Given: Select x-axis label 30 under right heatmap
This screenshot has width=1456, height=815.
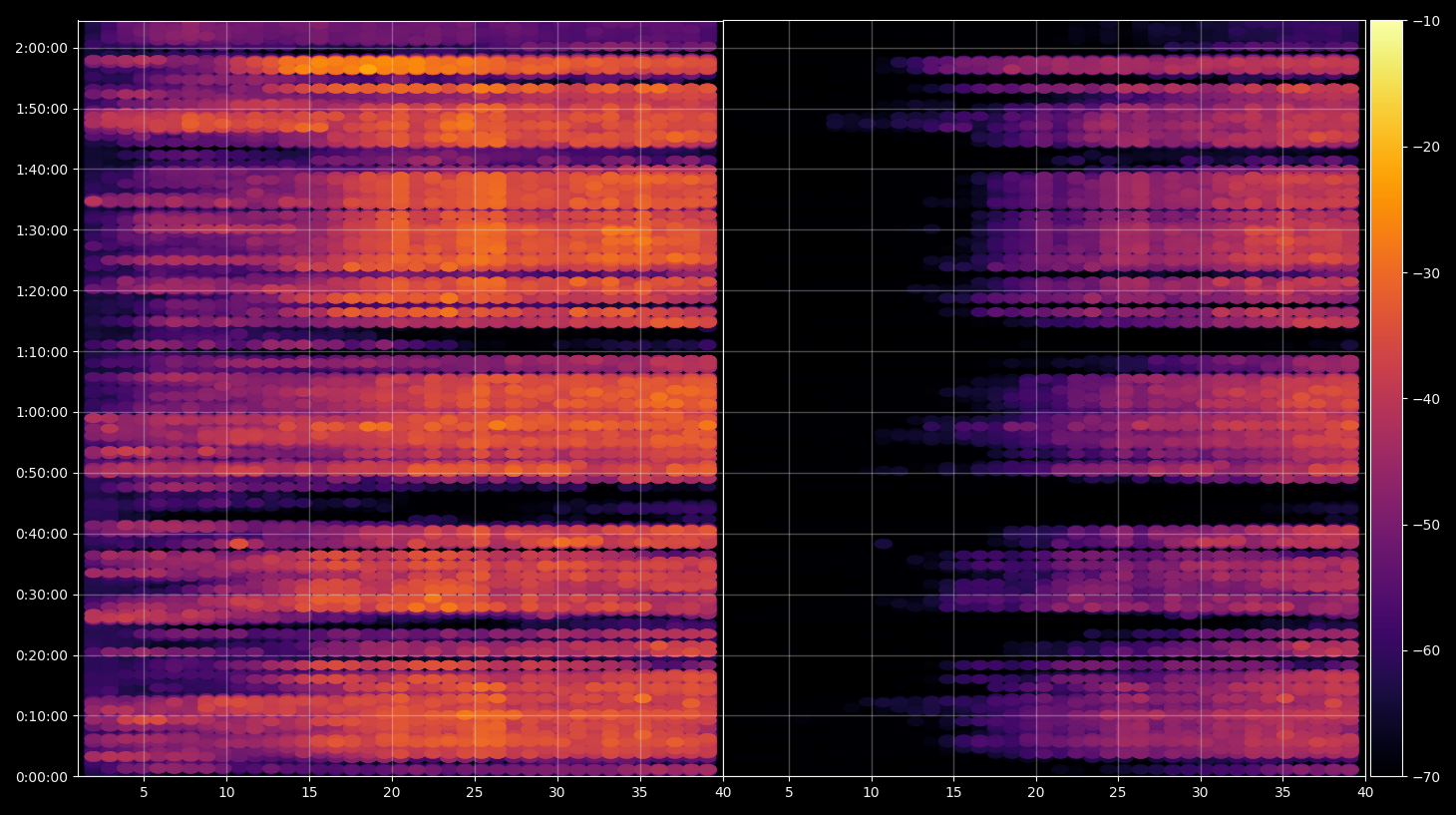Looking at the screenshot, I should pyautogui.click(x=1200, y=793).
